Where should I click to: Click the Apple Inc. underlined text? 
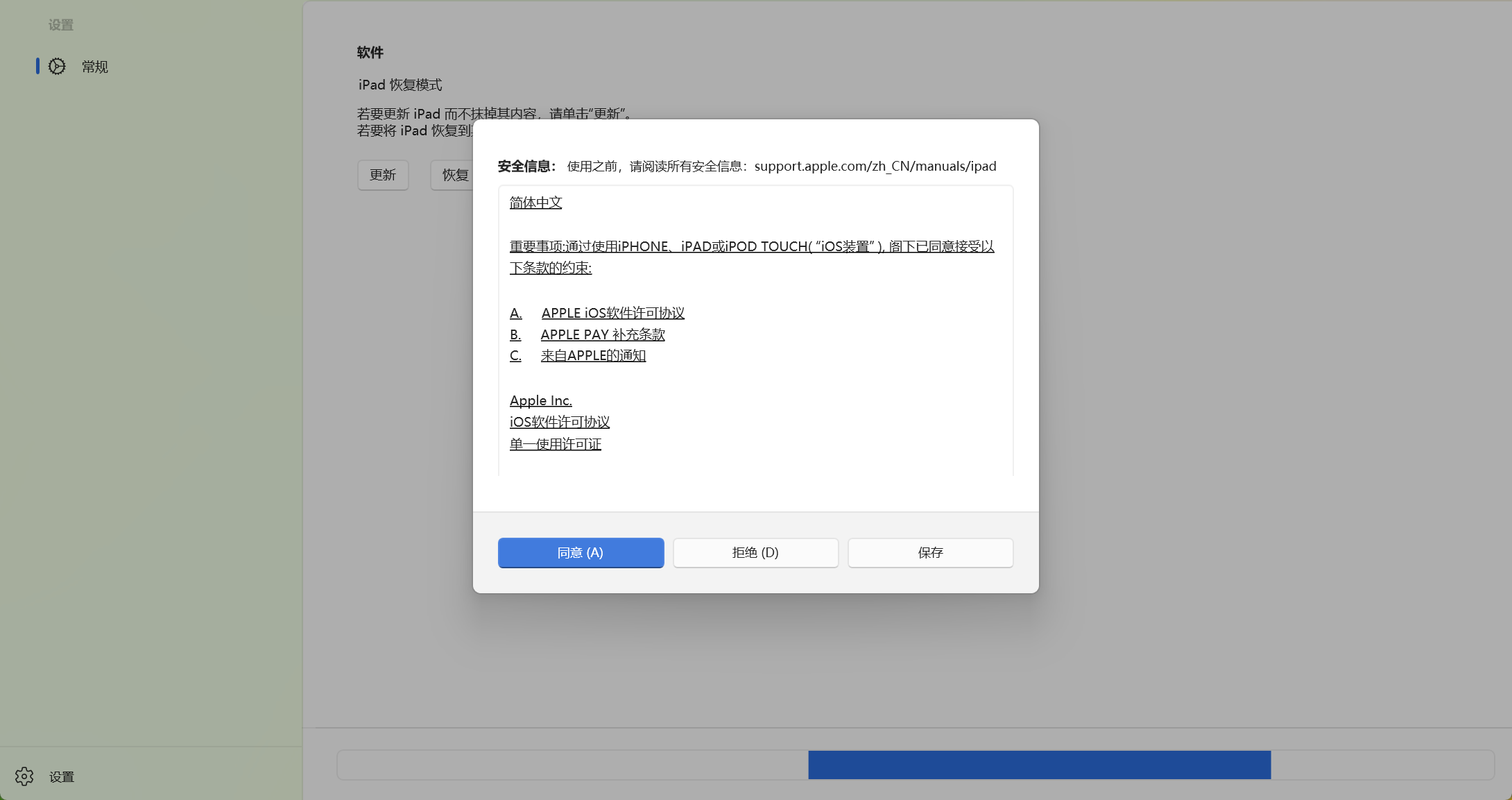coord(540,400)
